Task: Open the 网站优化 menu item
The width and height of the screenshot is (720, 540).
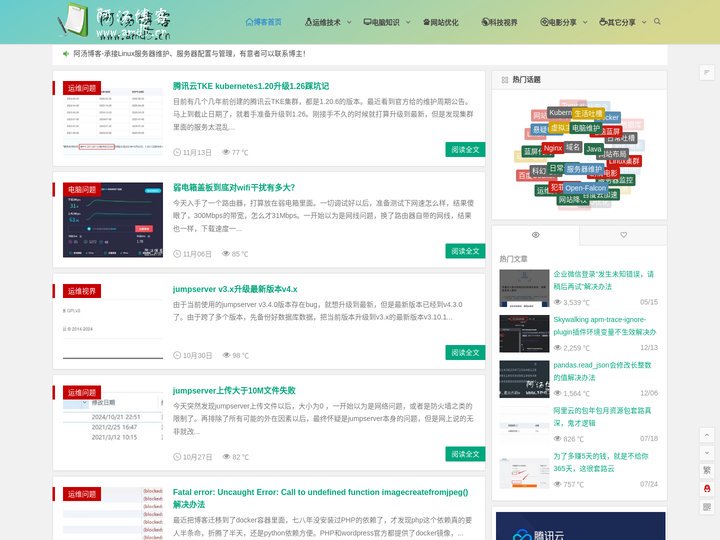Action: 441,22
